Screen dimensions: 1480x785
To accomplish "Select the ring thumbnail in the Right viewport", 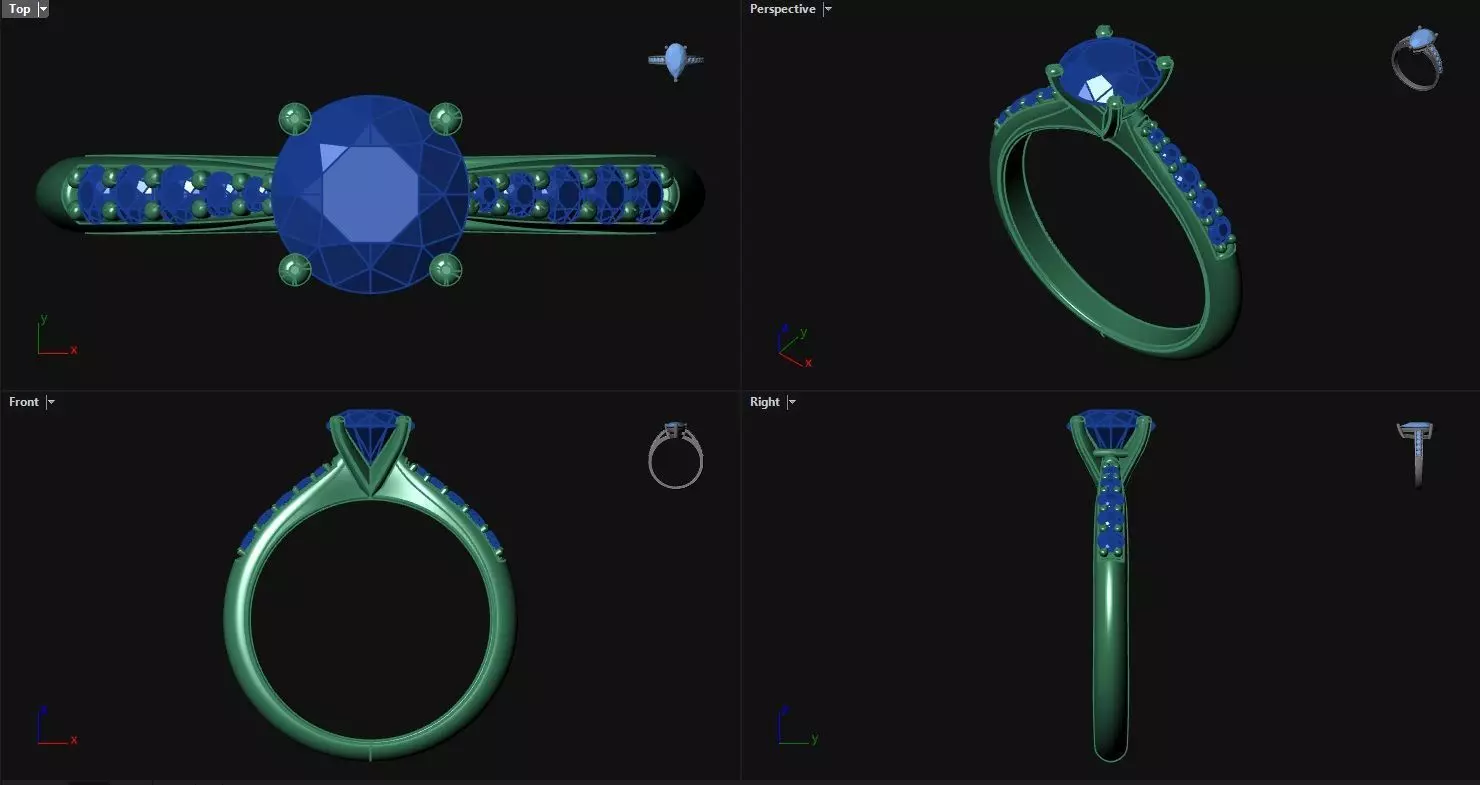I will 1415,454.
